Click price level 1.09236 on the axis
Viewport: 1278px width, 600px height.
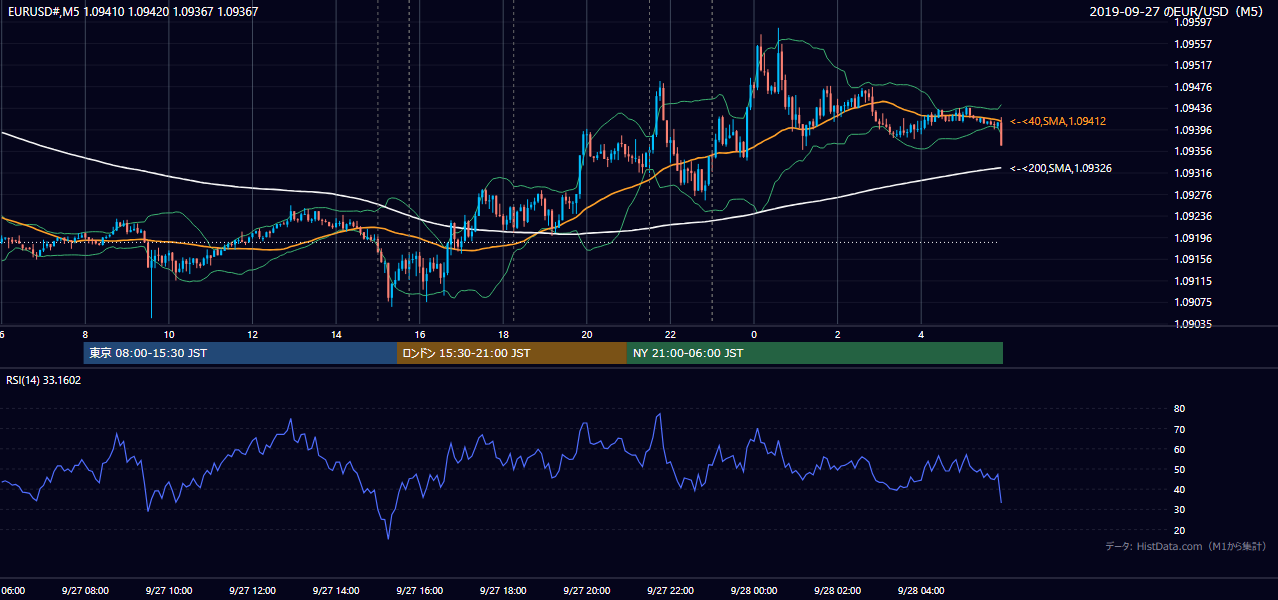click(x=1193, y=216)
